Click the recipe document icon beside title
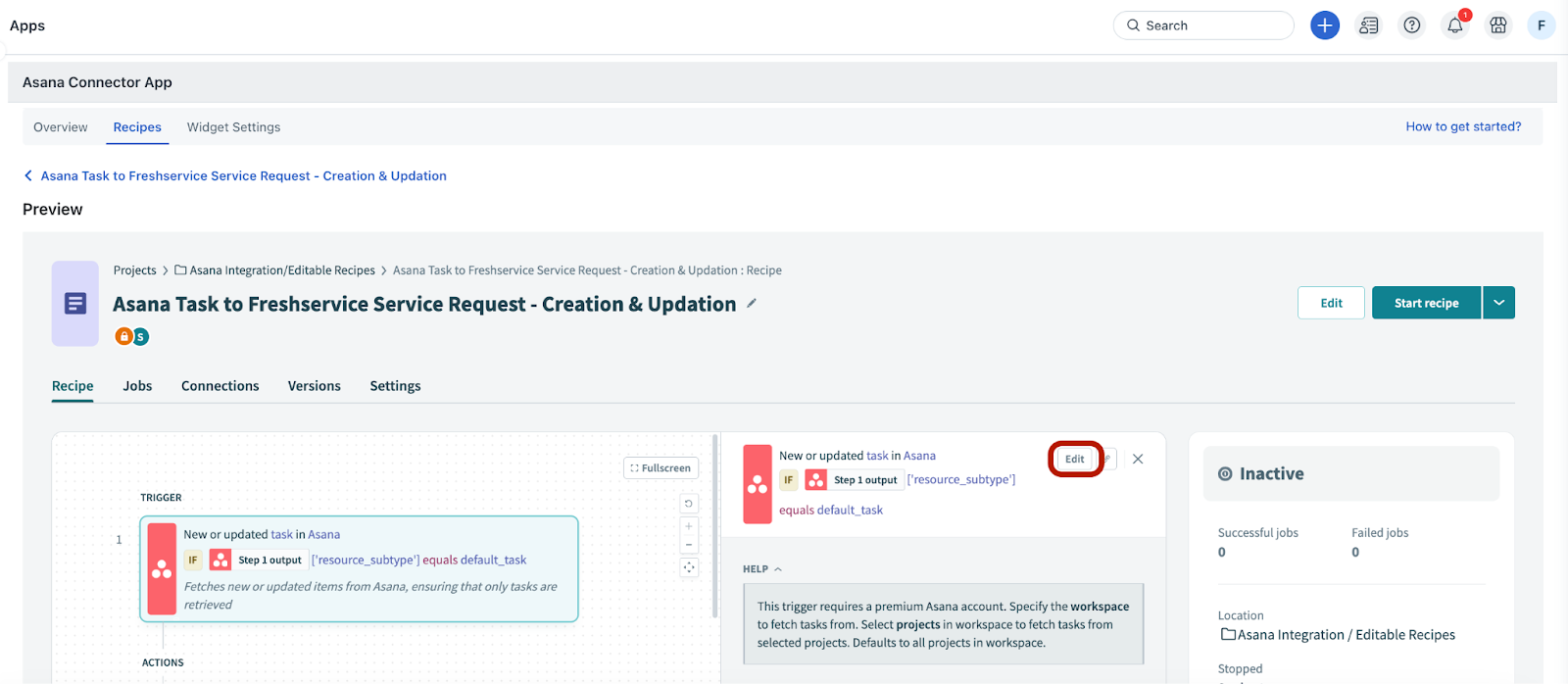This screenshot has width=1568, height=684. (75, 304)
